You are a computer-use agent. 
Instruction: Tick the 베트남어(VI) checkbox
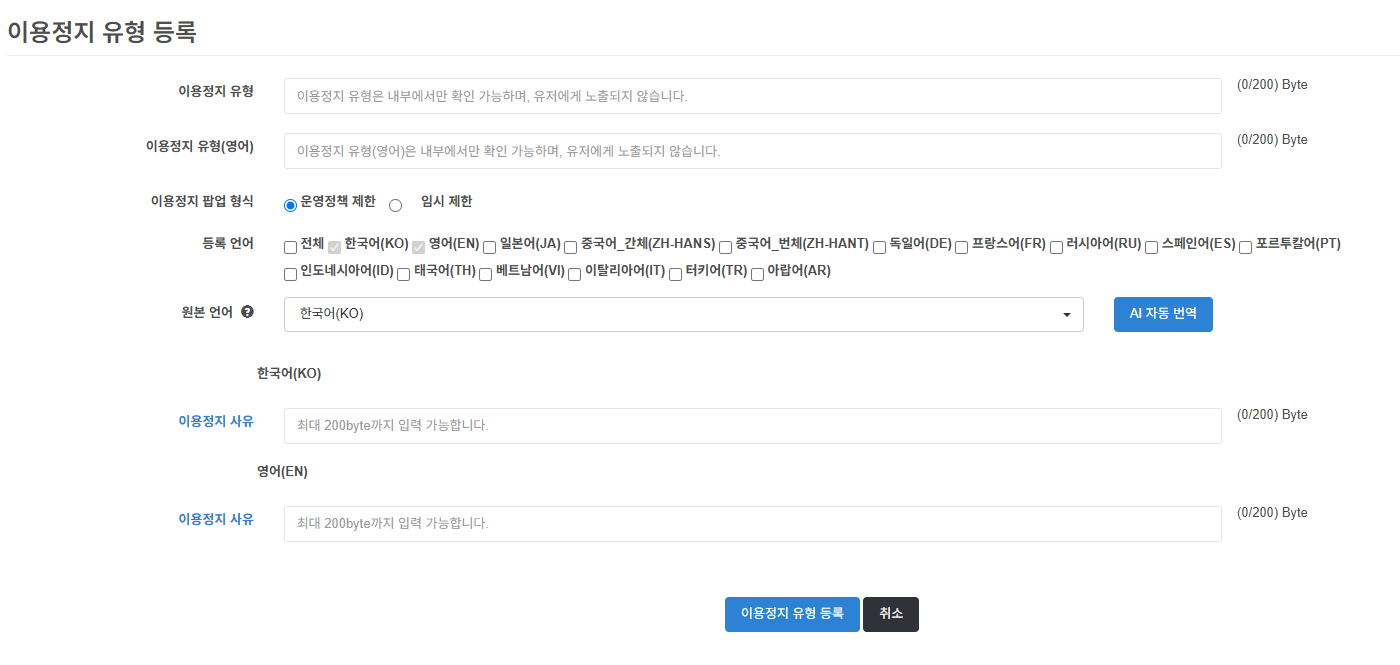click(x=485, y=274)
